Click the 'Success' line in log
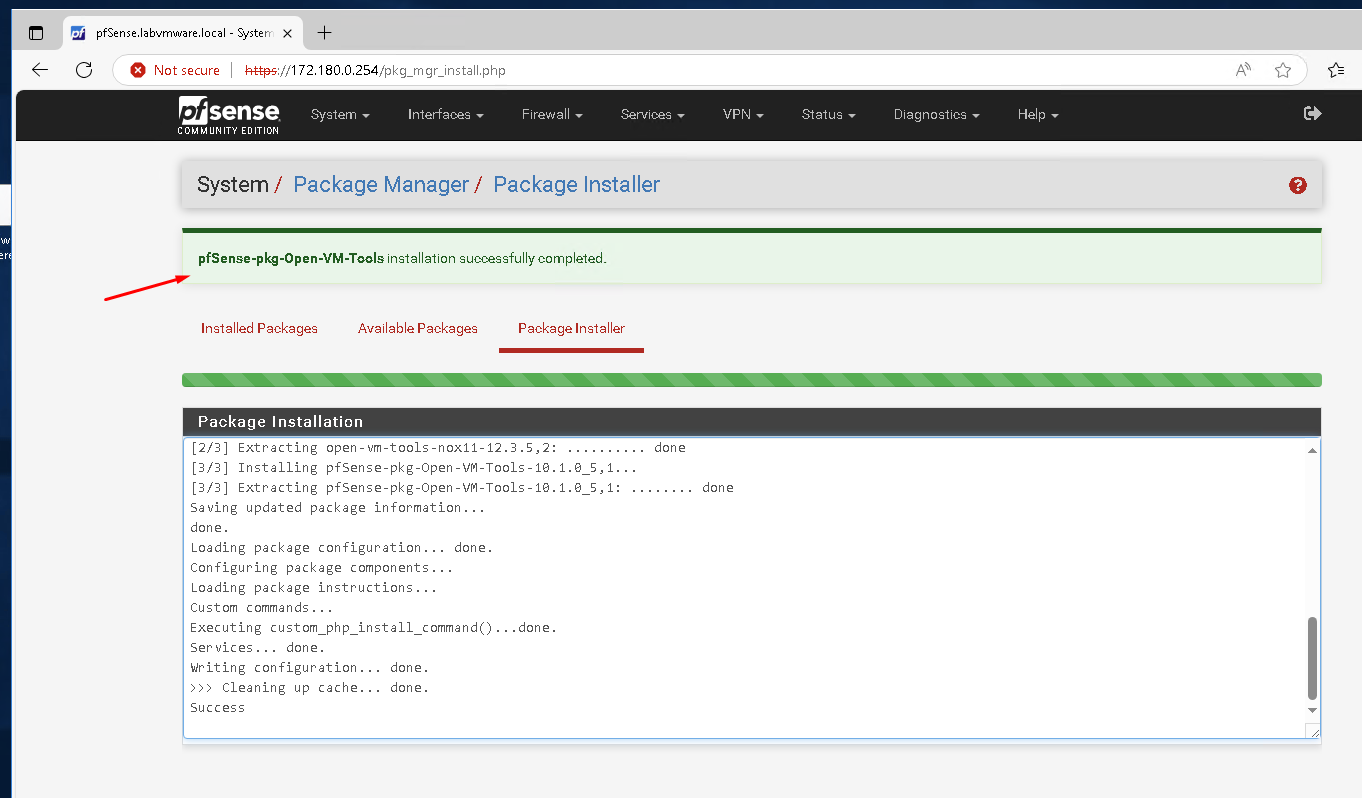The image size is (1362, 798). point(217,708)
